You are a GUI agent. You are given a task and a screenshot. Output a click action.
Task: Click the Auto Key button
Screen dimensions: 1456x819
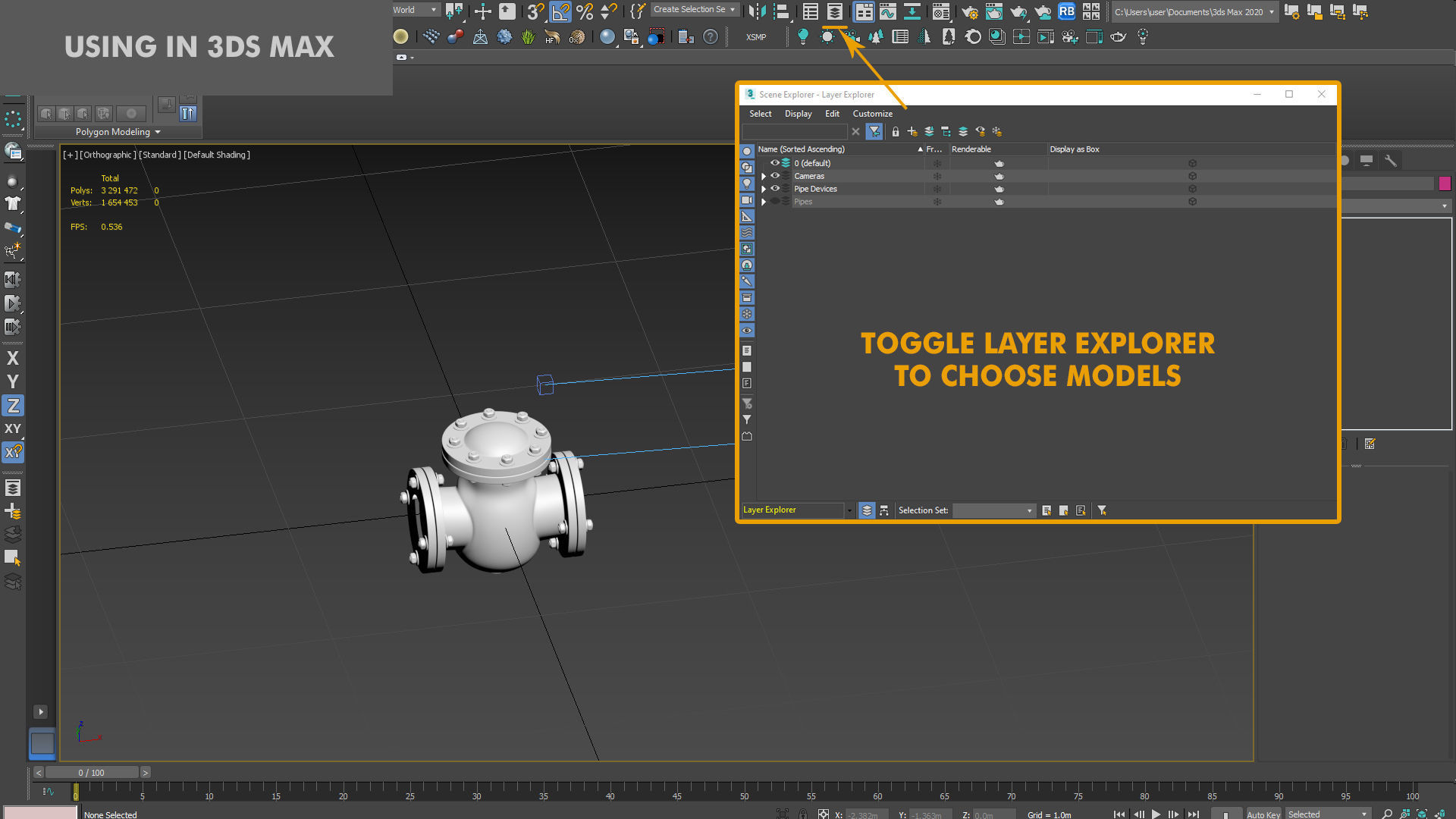click(x=1263, y=814)
